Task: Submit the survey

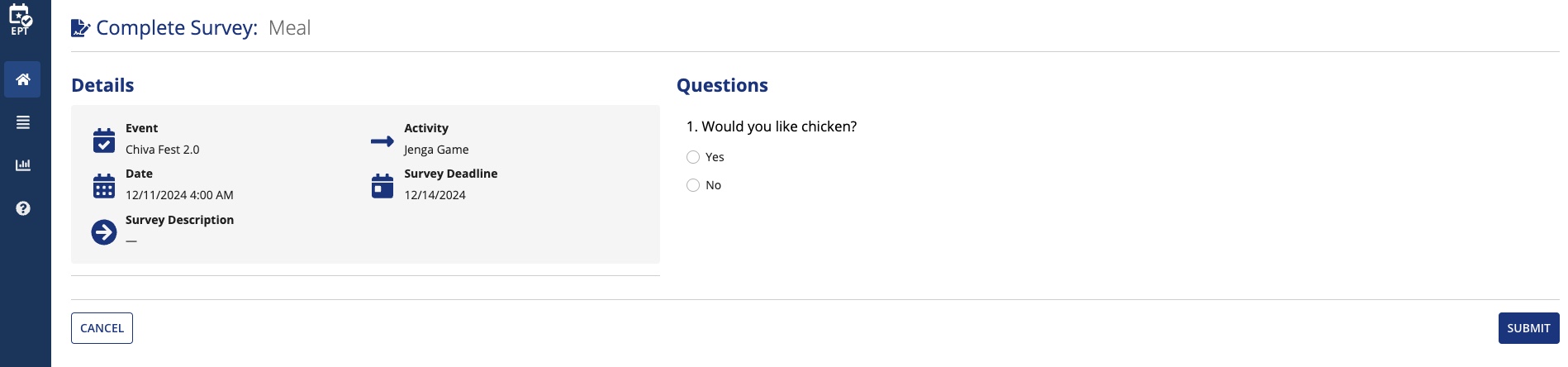Action: [x=1528, y=328]
